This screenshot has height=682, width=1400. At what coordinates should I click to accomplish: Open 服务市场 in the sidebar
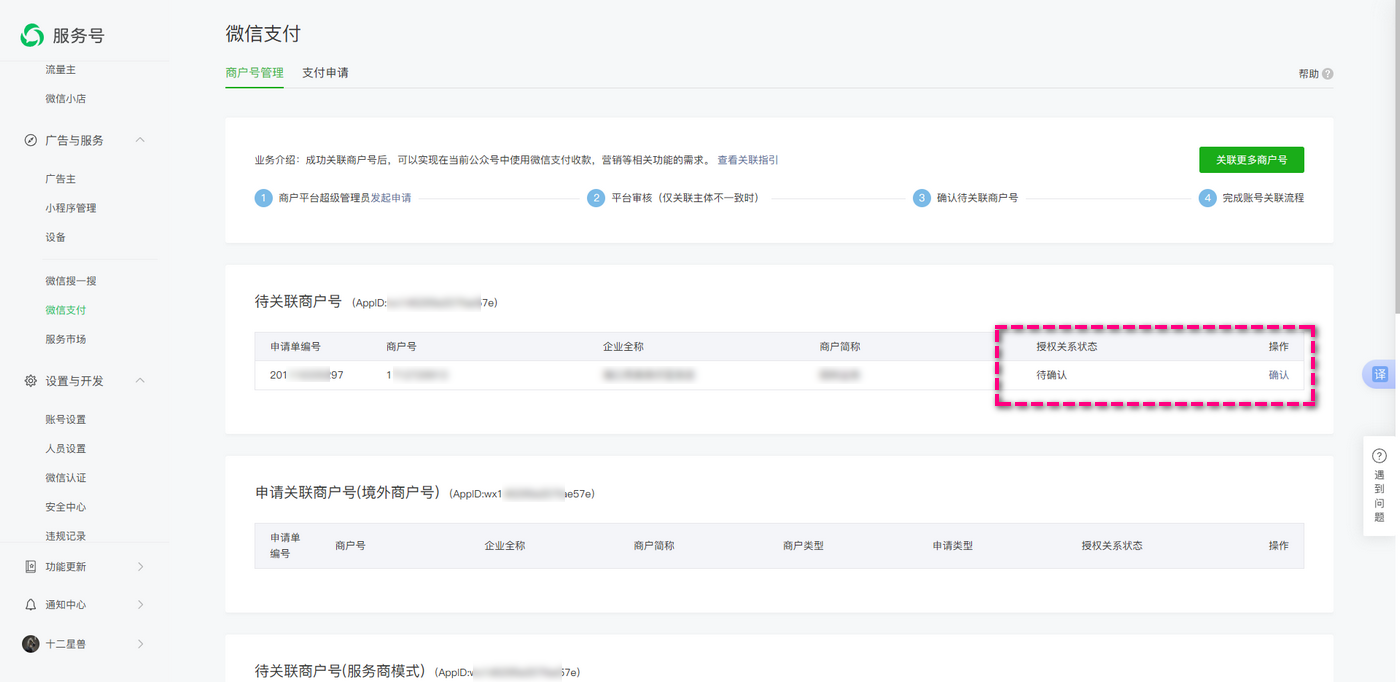pos(66,339)
